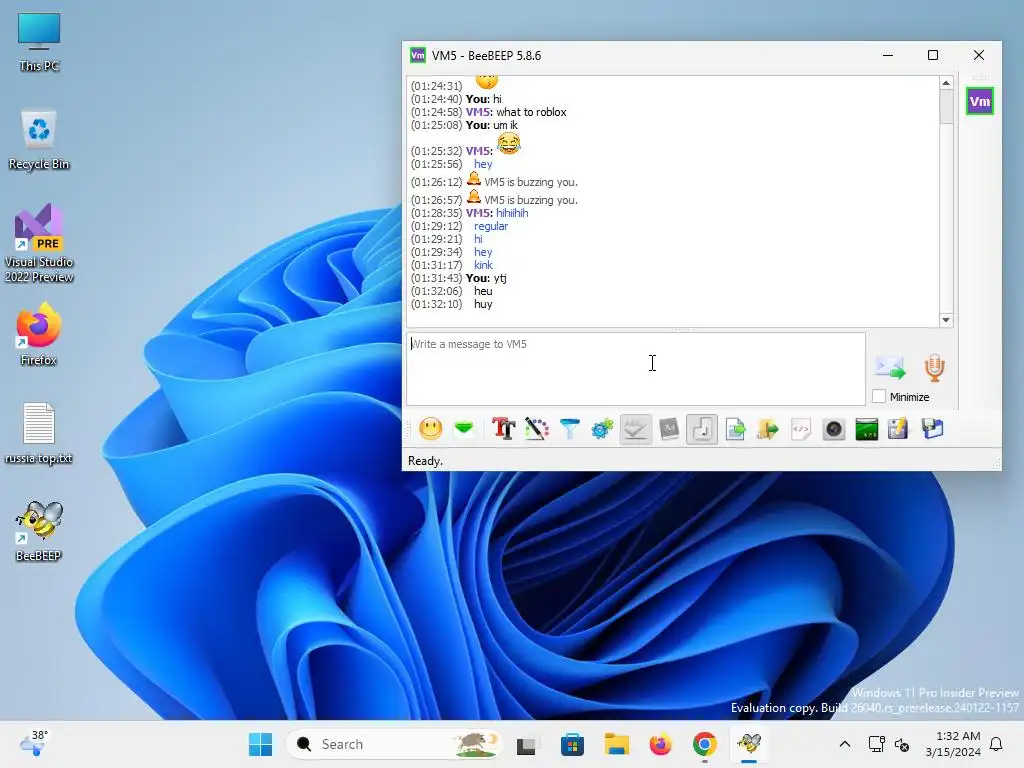
Task: Toggle word completer dictionary icon
Action: click(x=669, y=429)
